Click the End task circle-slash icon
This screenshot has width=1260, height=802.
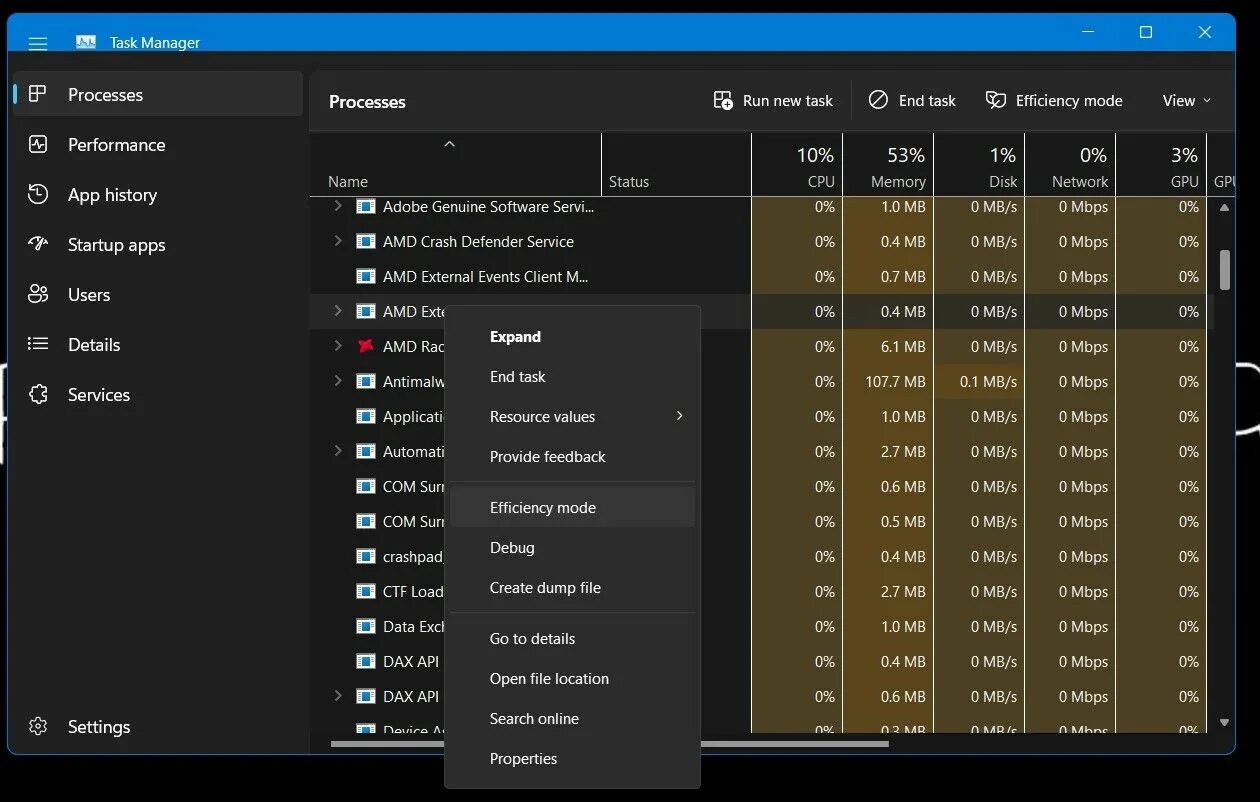click(x=878, y=100)
